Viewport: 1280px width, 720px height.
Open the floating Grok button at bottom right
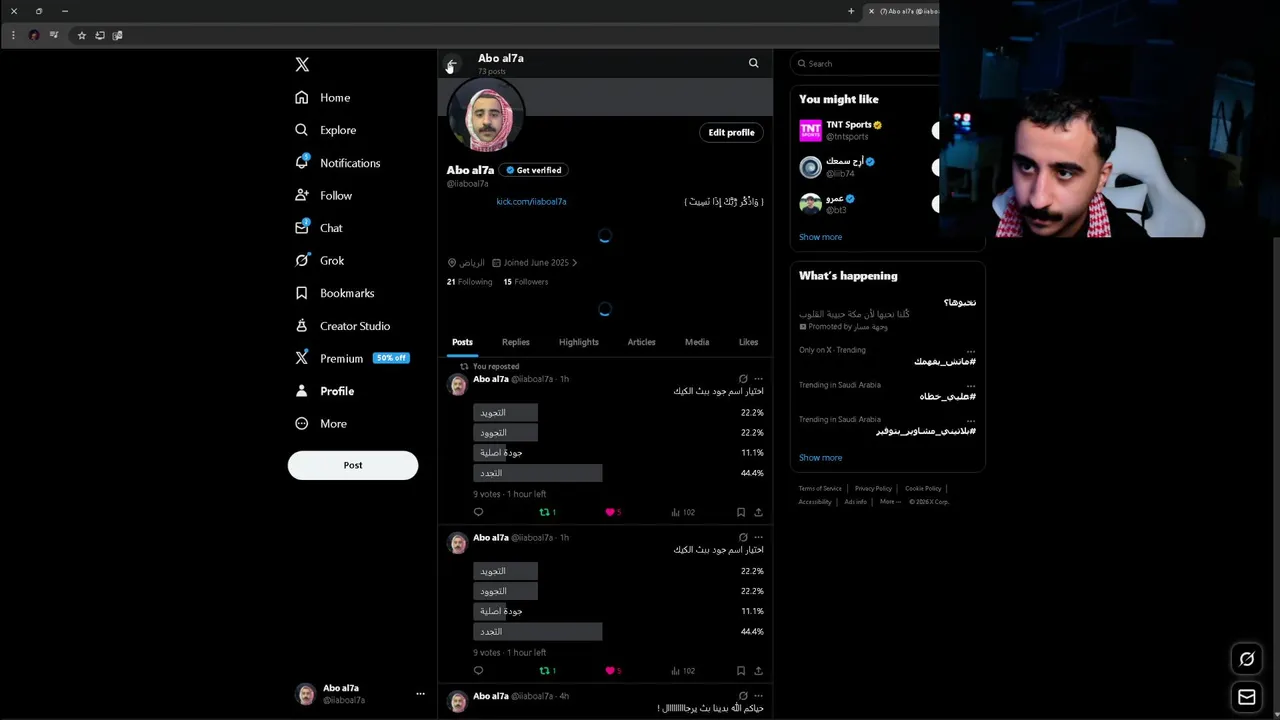(x=1247, y=659)
